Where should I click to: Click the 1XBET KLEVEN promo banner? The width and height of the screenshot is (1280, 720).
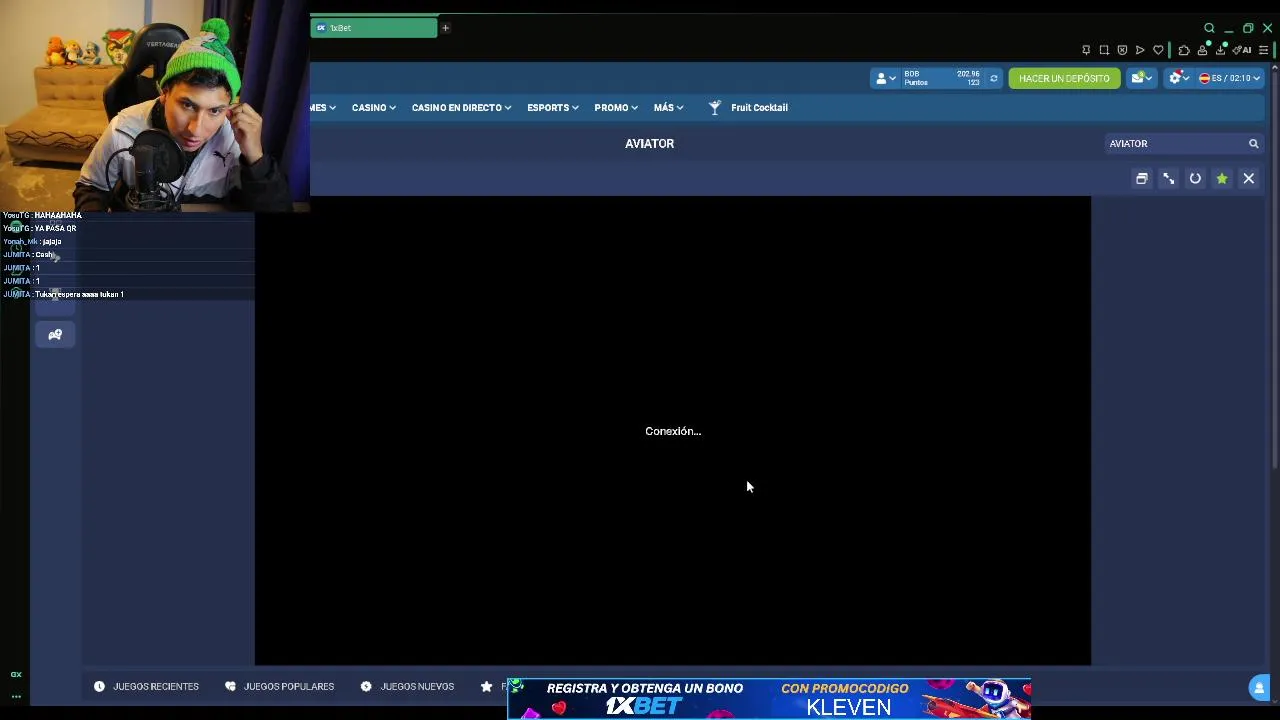click(x=769, y=699)
